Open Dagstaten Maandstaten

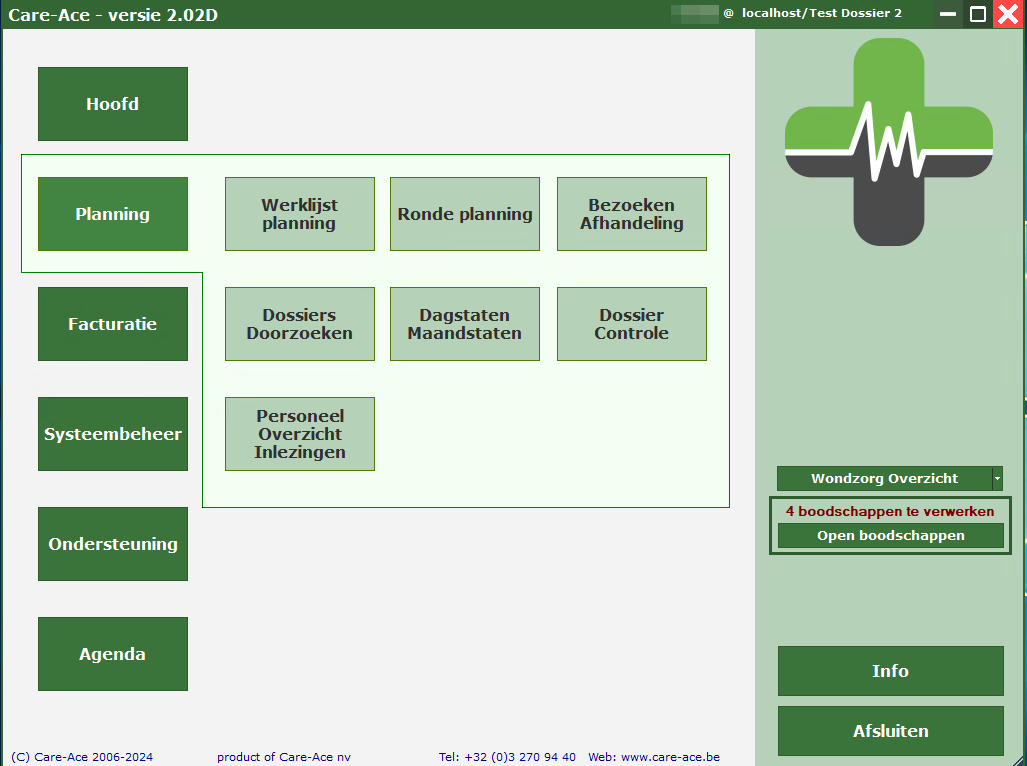465,324
